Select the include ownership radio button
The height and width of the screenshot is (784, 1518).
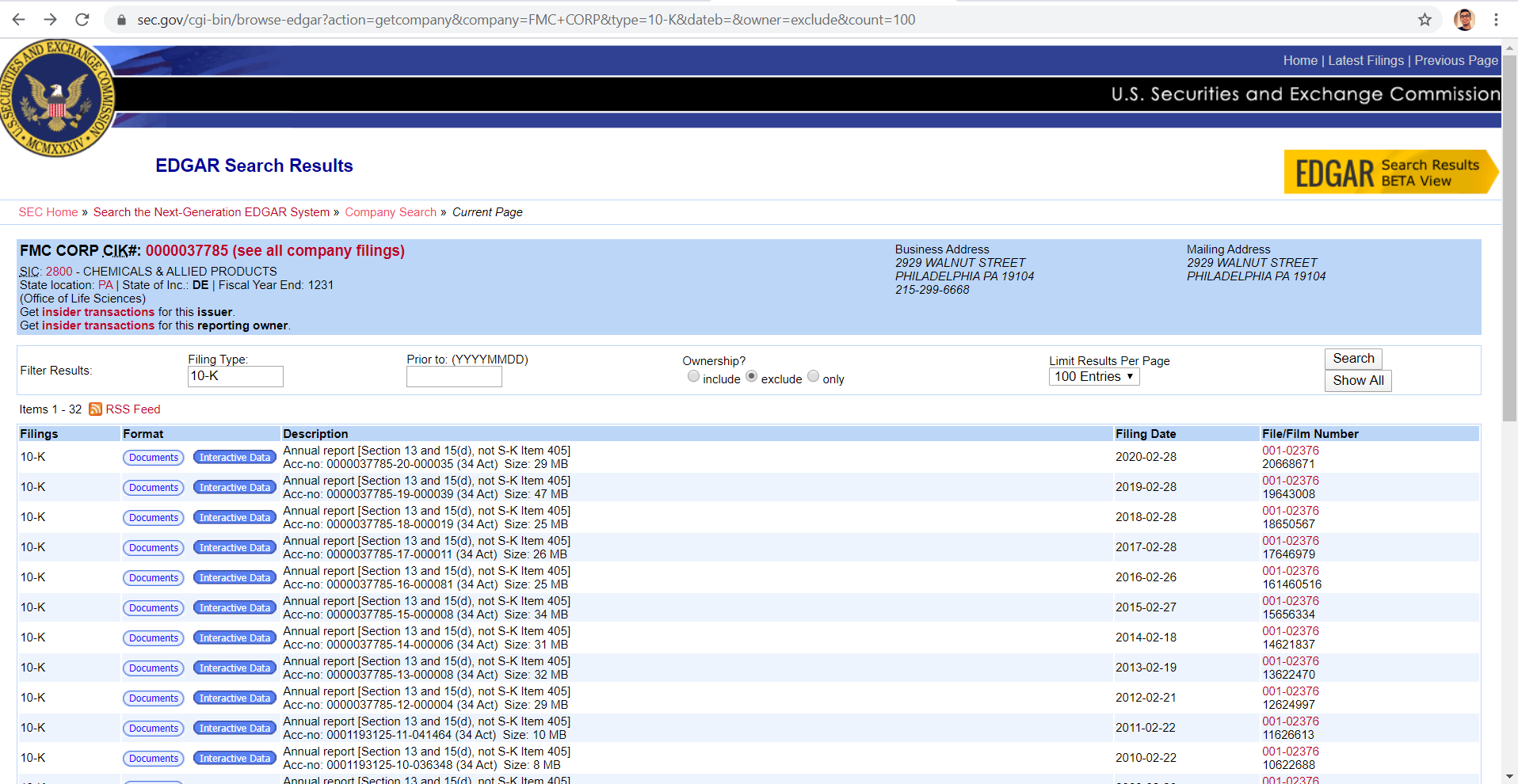click(x=693, y=376)
